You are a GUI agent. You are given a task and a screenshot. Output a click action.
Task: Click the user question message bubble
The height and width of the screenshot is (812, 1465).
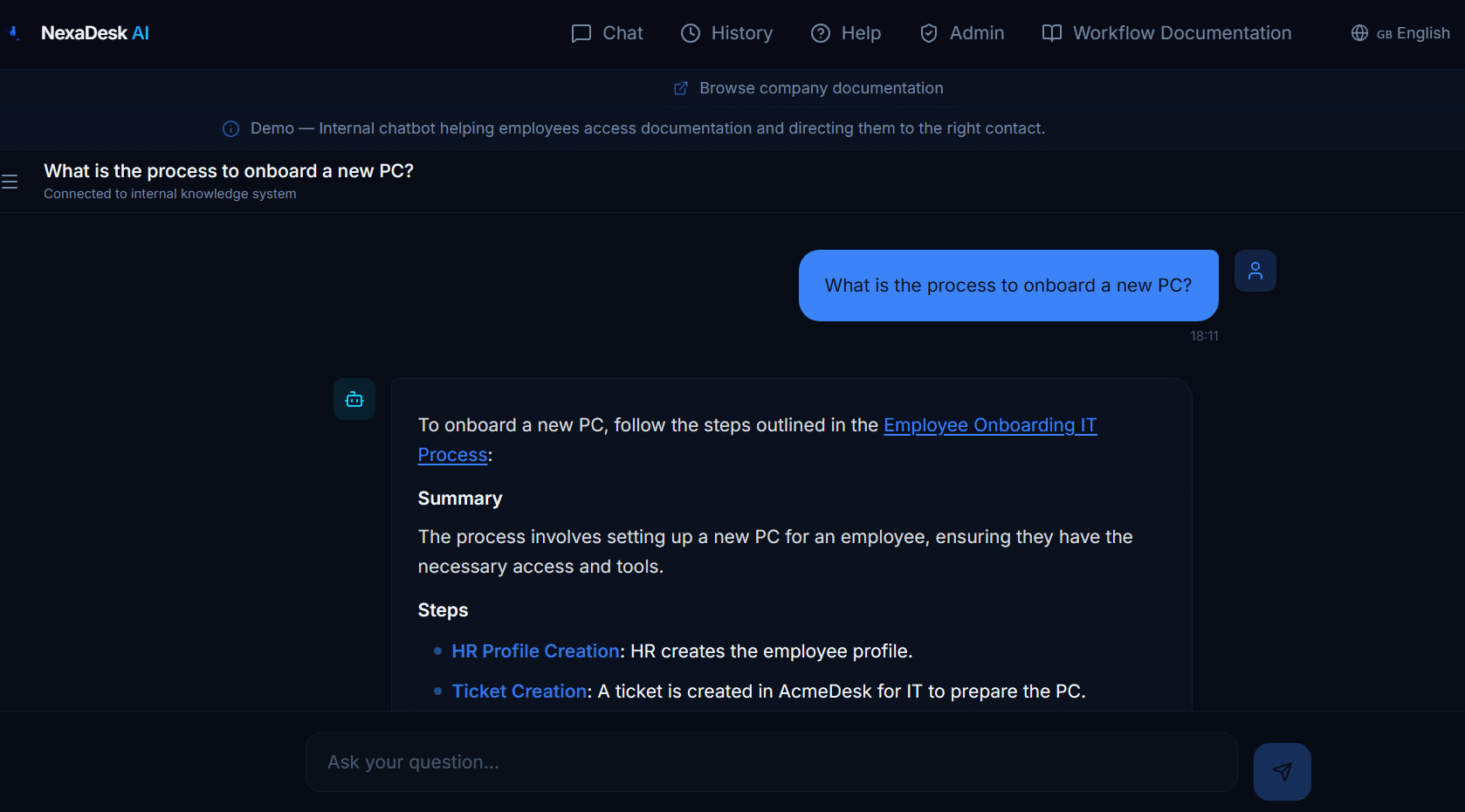coord(1008,286)
